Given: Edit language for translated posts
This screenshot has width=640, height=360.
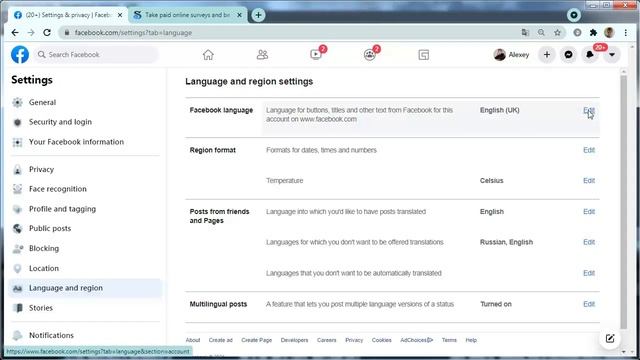Looking at the screenshot, I should (589, 212).
